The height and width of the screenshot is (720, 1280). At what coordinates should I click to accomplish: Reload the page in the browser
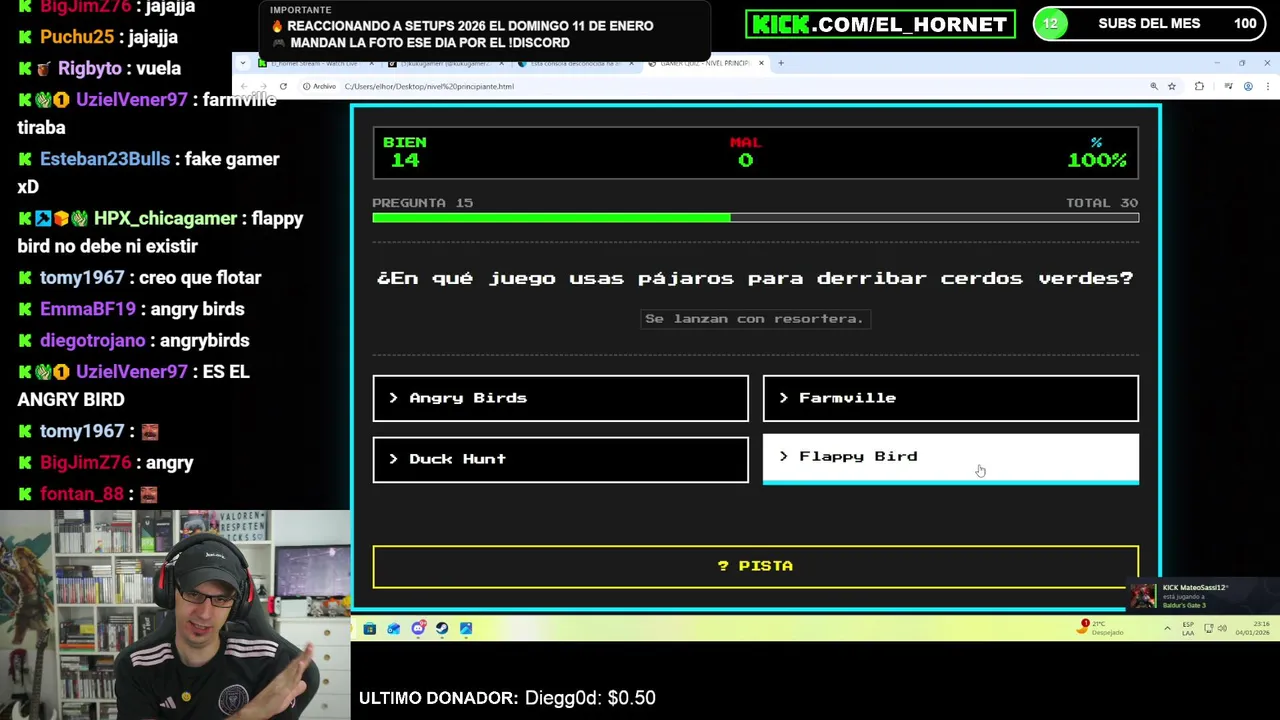(283, 86)
